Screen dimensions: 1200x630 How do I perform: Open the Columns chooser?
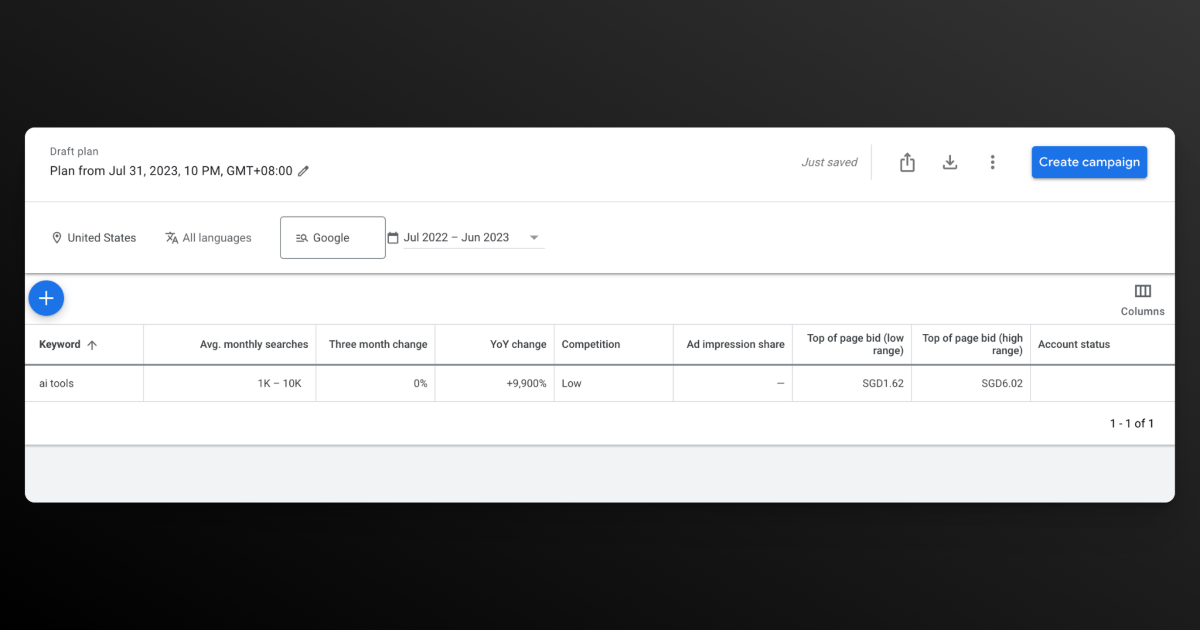[x=1142, y=299]
